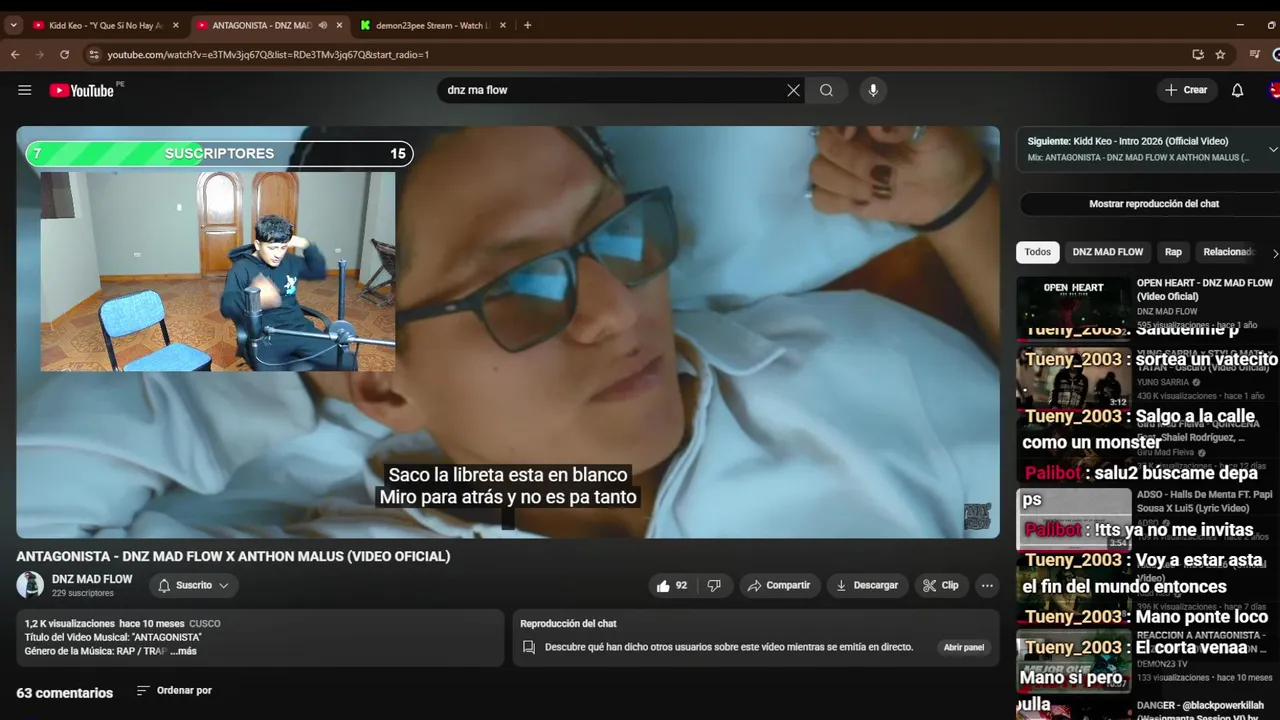Start voice search with the microphone
The height and width of the screenshot is (720, 1280).
[x=873, y=90]
